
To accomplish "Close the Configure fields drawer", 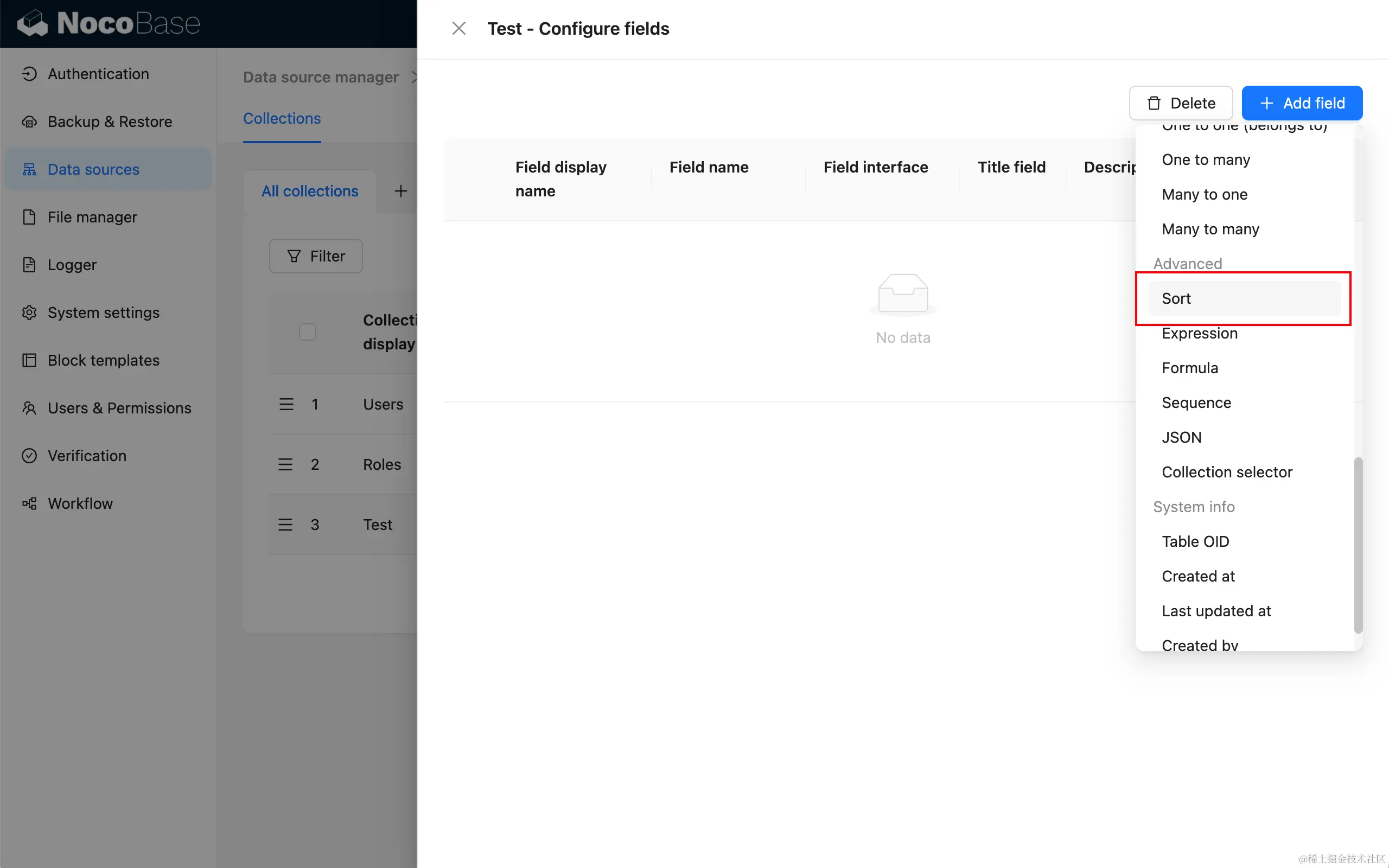I will tap(458, 29).
